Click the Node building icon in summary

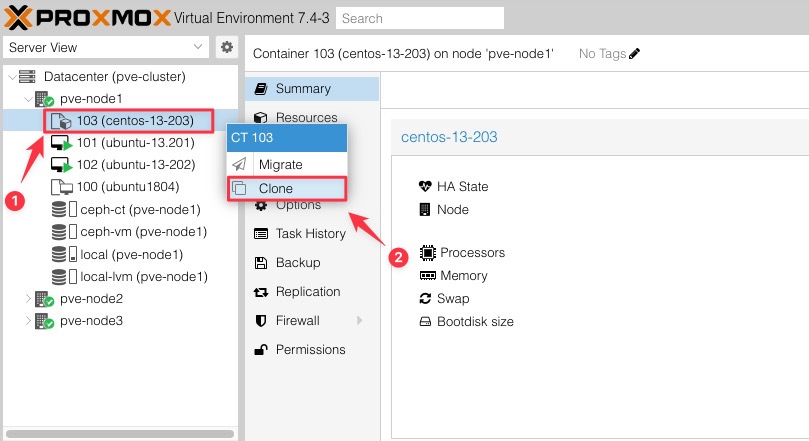(x=425, y=209)
